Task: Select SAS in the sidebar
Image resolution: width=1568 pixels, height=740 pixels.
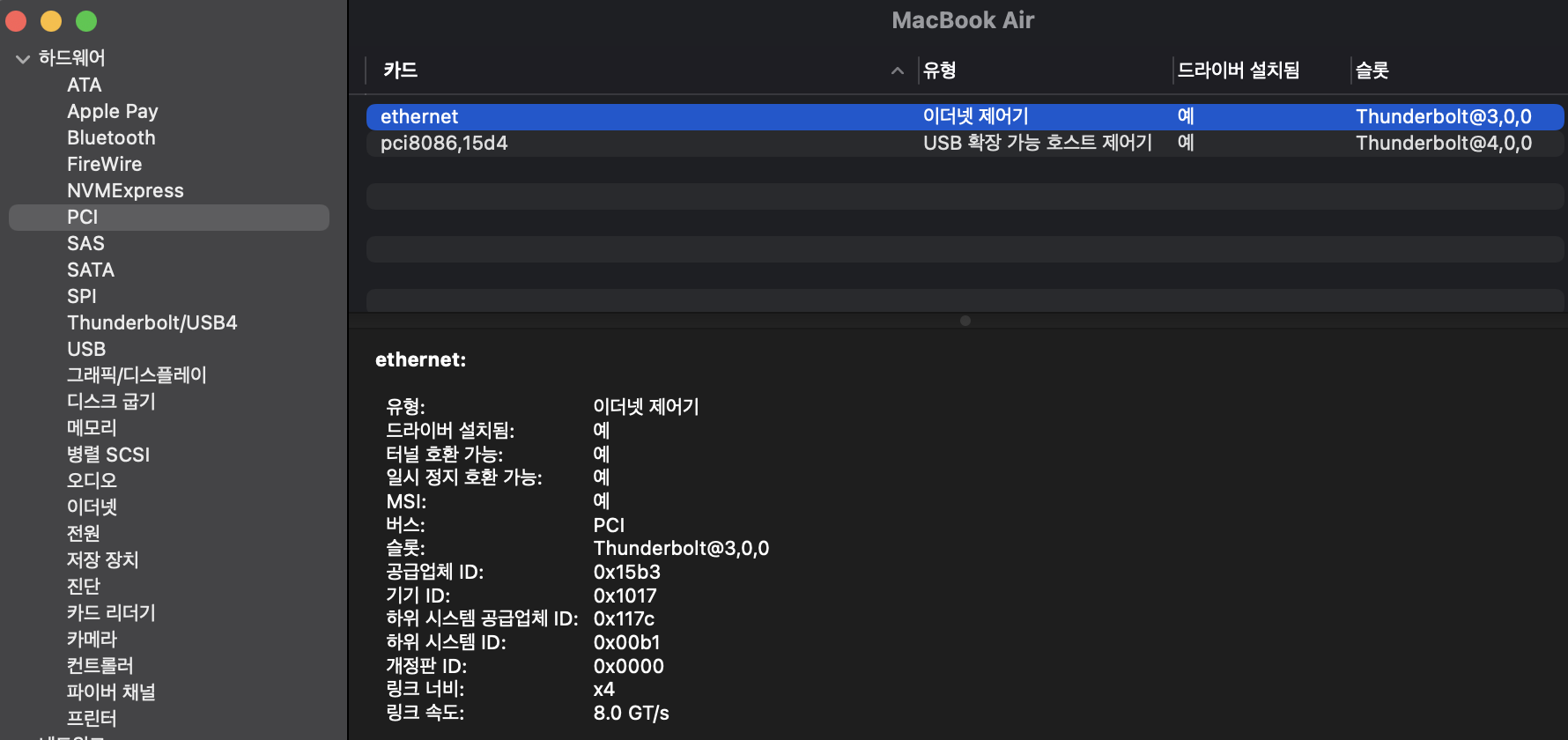Action: click(x=85, y=243)
